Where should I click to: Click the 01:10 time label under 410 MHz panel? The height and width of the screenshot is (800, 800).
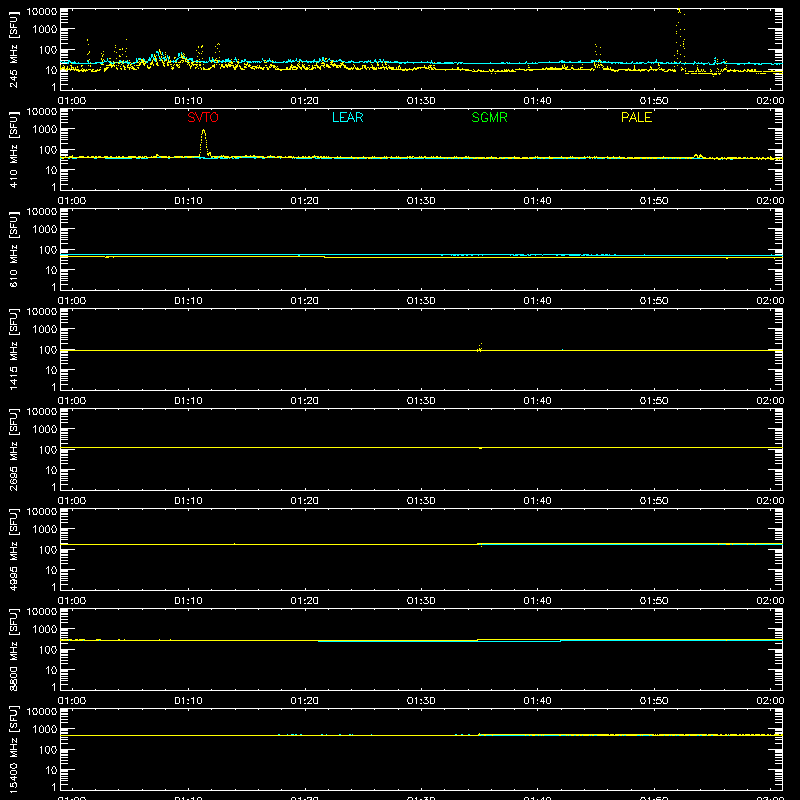pyautogui.click(x=188, y=201)
